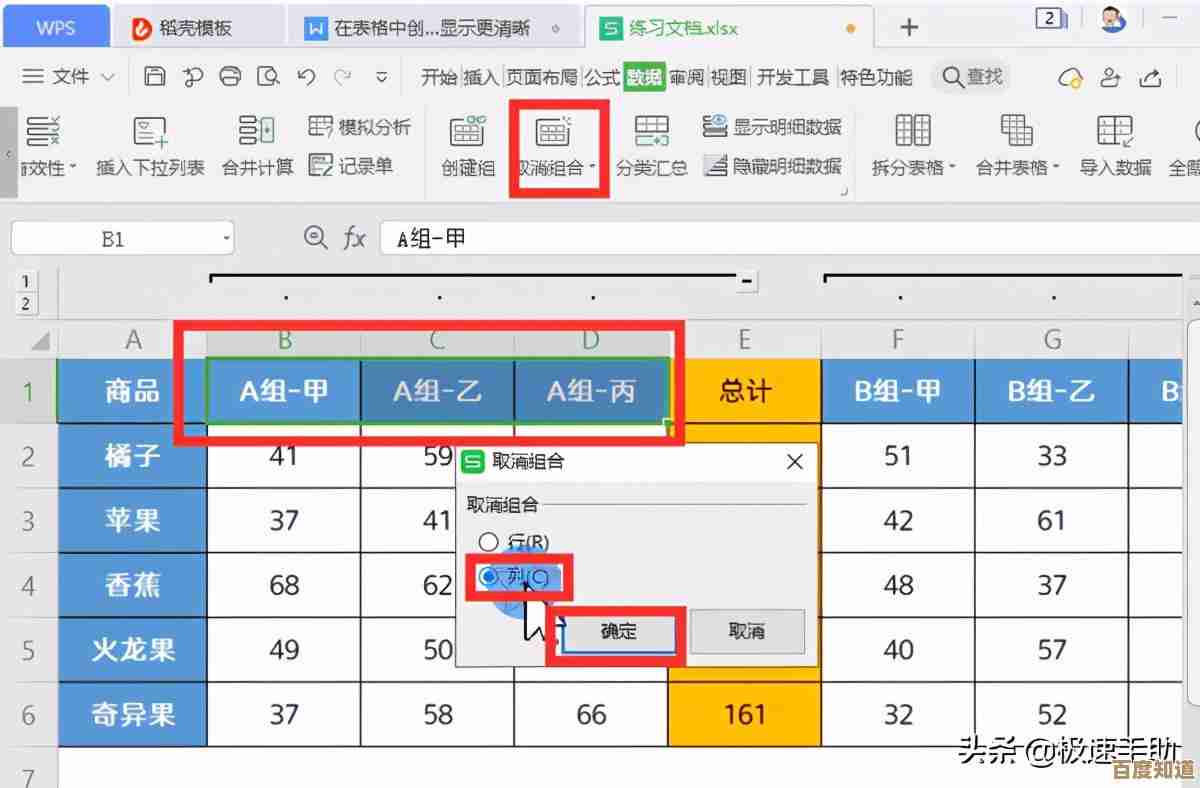Click the 合并计算 (Consolidate) icon

tap(257, 133)
